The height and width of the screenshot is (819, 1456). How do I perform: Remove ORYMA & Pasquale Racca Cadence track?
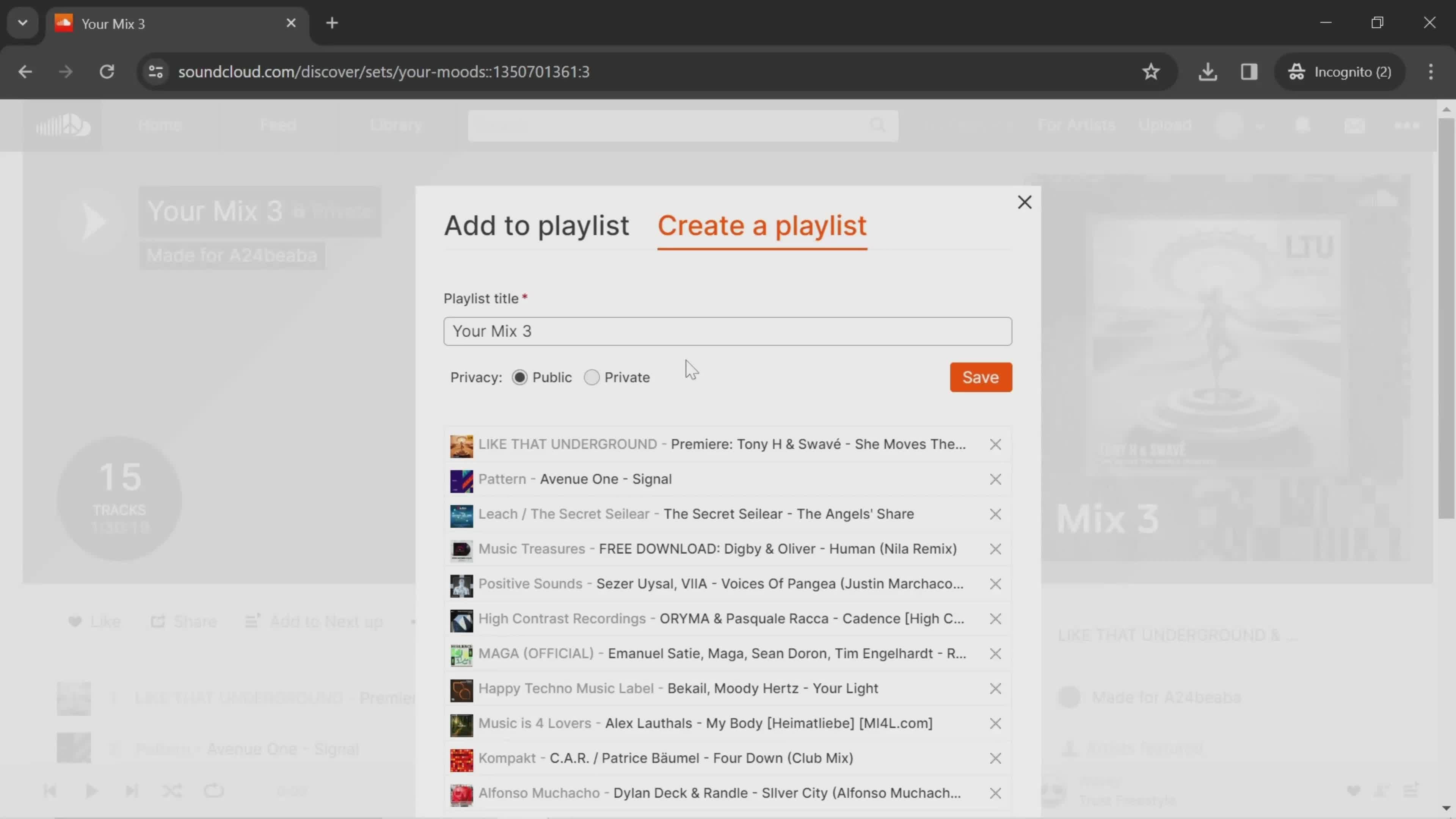point(995,619)
